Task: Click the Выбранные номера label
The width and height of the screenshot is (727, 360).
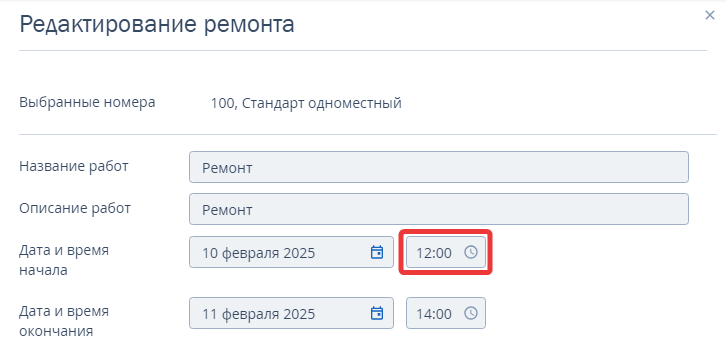Action: (x=87, y=103)
